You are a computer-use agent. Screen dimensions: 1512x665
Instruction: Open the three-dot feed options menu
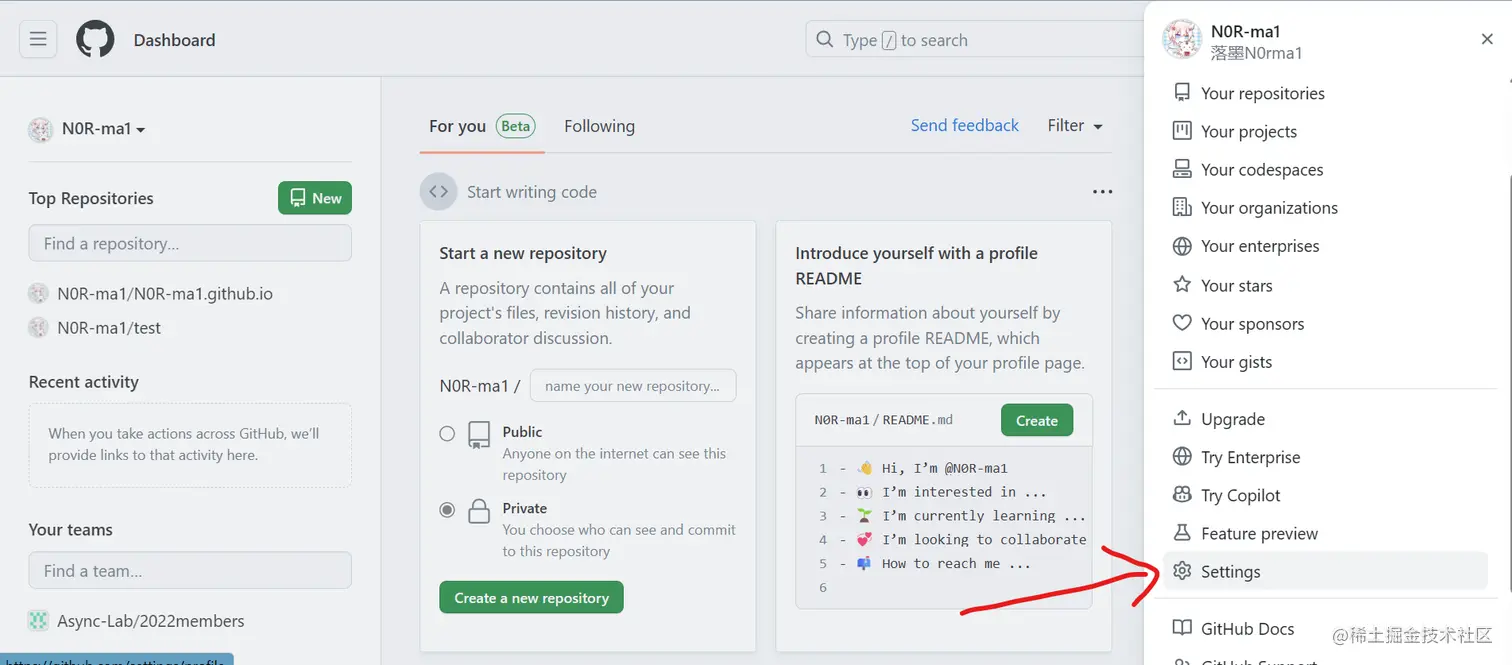[1102, 192]
